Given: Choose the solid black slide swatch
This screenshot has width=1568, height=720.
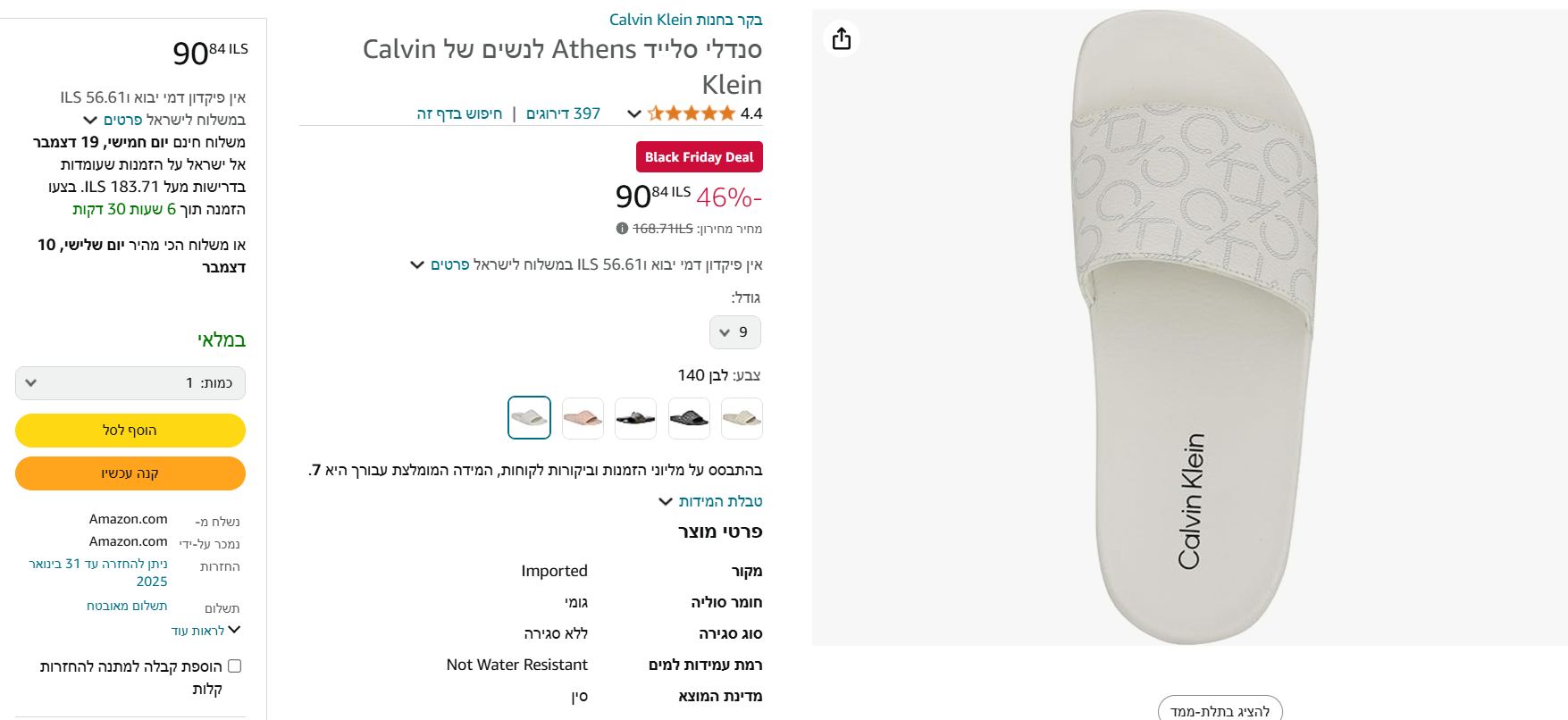Looking at the screenshot, I should click(x=636, y=418).
